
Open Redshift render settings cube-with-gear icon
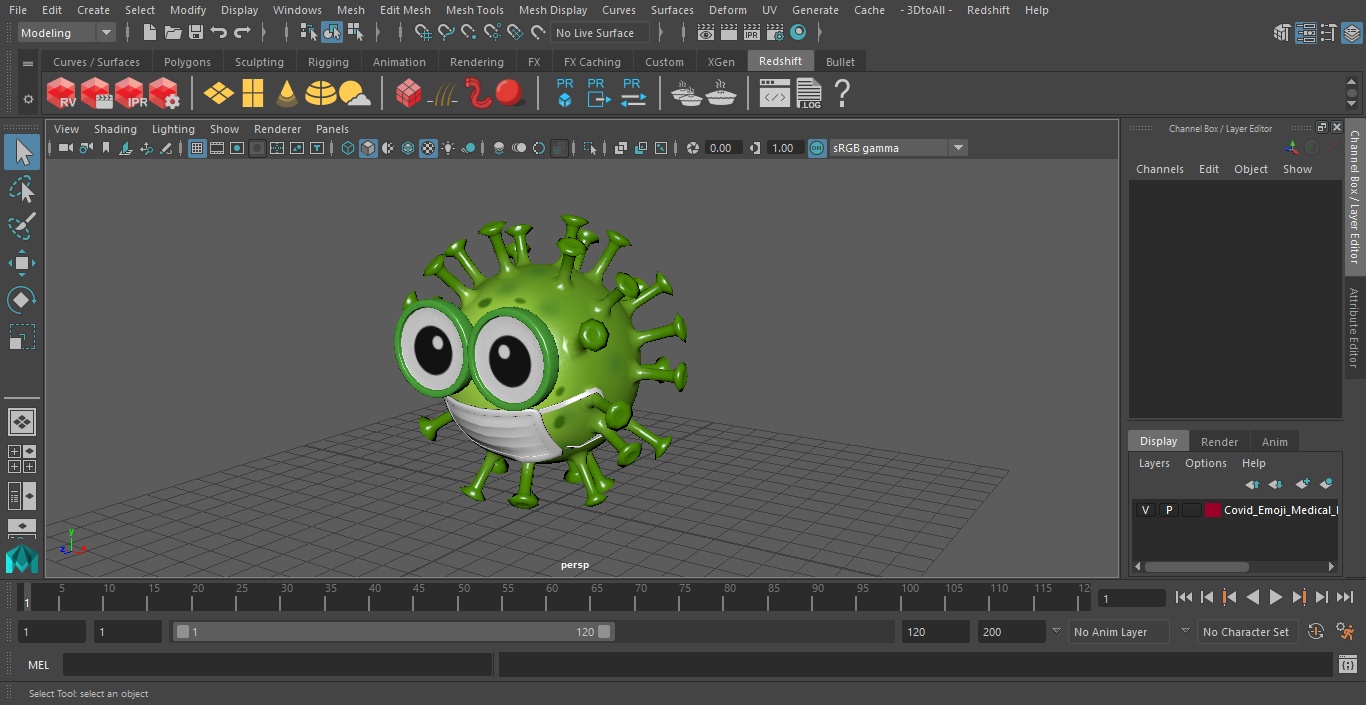(164, 94)
